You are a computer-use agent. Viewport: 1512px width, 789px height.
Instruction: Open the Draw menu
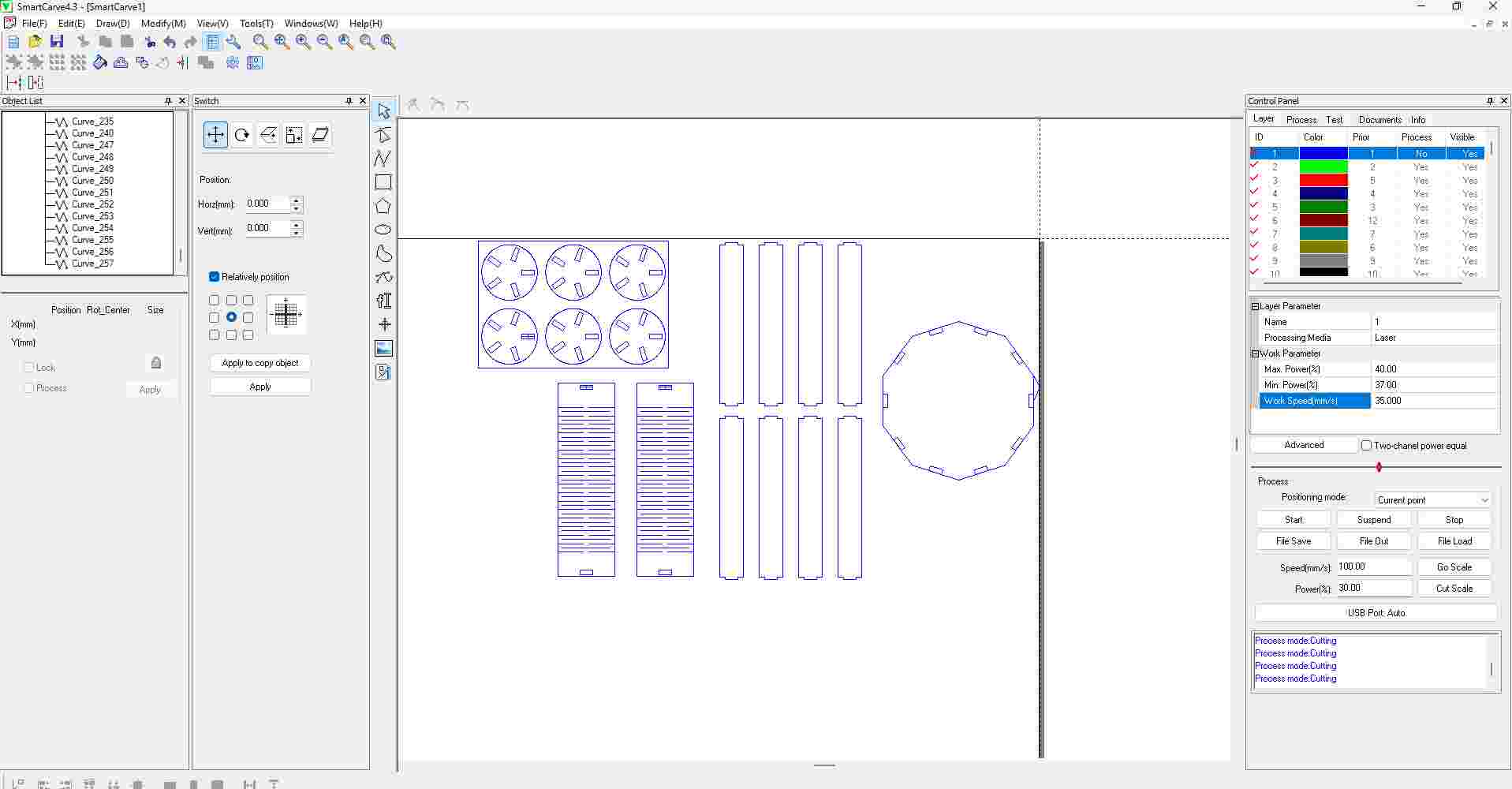coord(113,24)
